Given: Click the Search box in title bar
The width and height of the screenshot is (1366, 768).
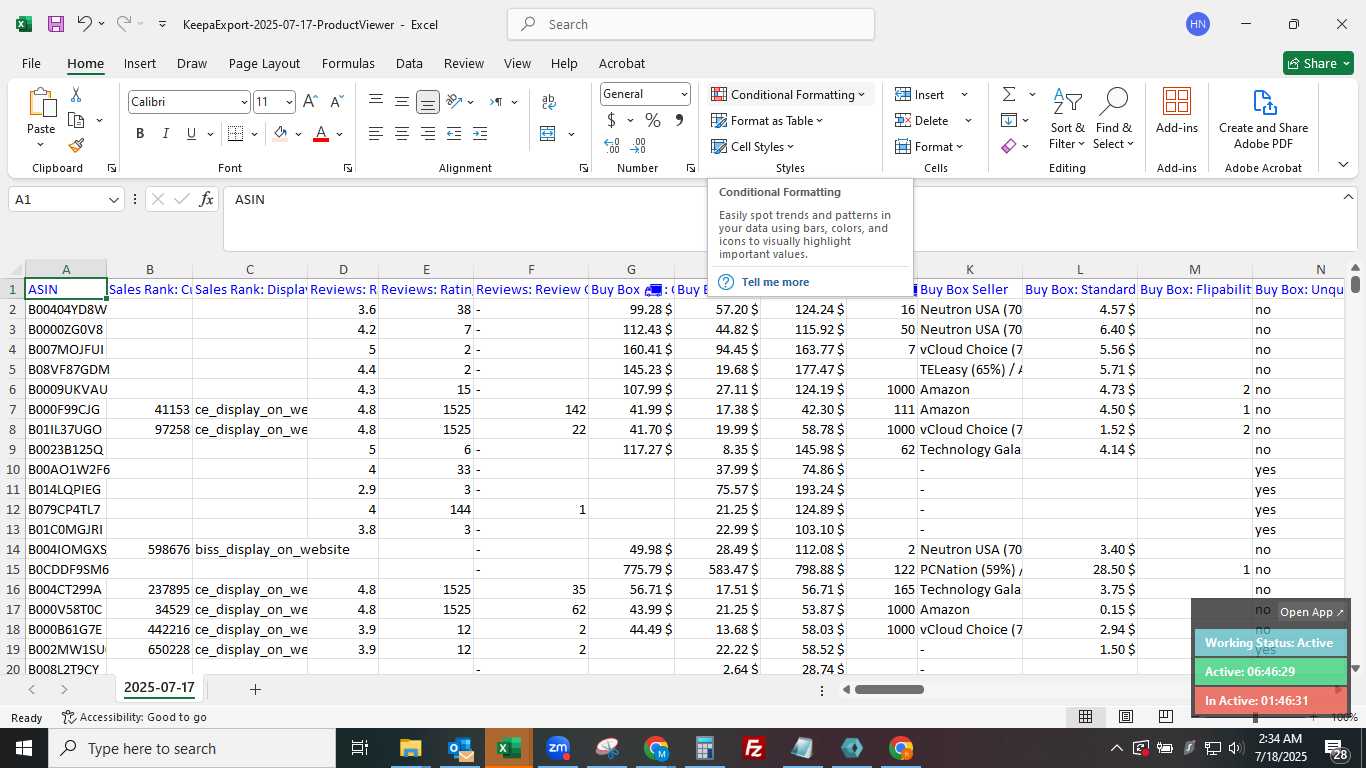Looking at the screenshot, I should click(x=691, y=24).
